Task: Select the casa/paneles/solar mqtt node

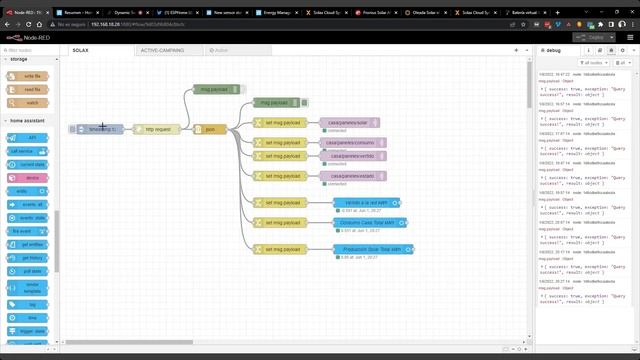Action: pyautogui.click(x=350, y=122)
